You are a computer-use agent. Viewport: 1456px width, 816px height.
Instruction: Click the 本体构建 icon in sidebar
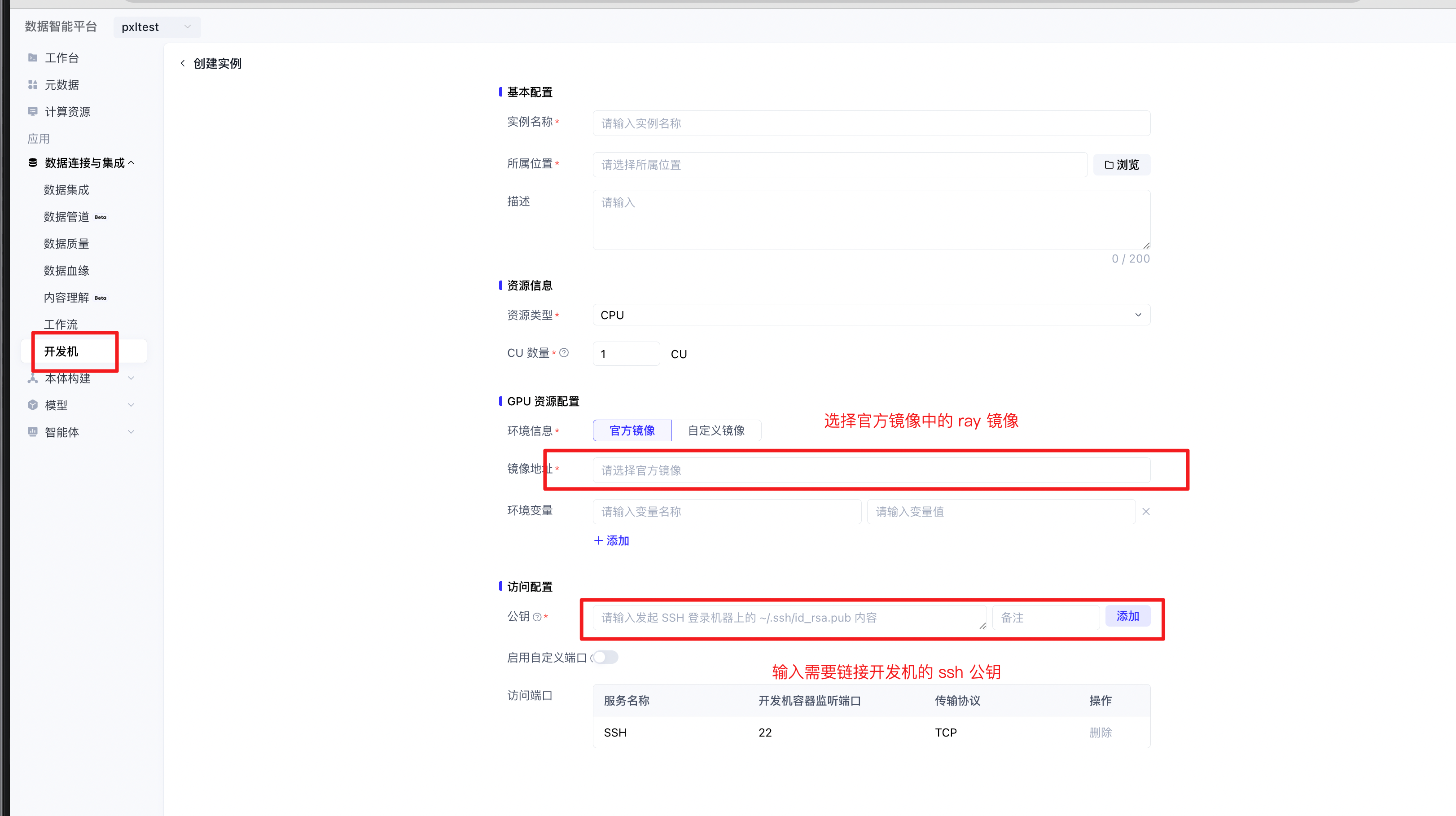[x=33, y=378]
